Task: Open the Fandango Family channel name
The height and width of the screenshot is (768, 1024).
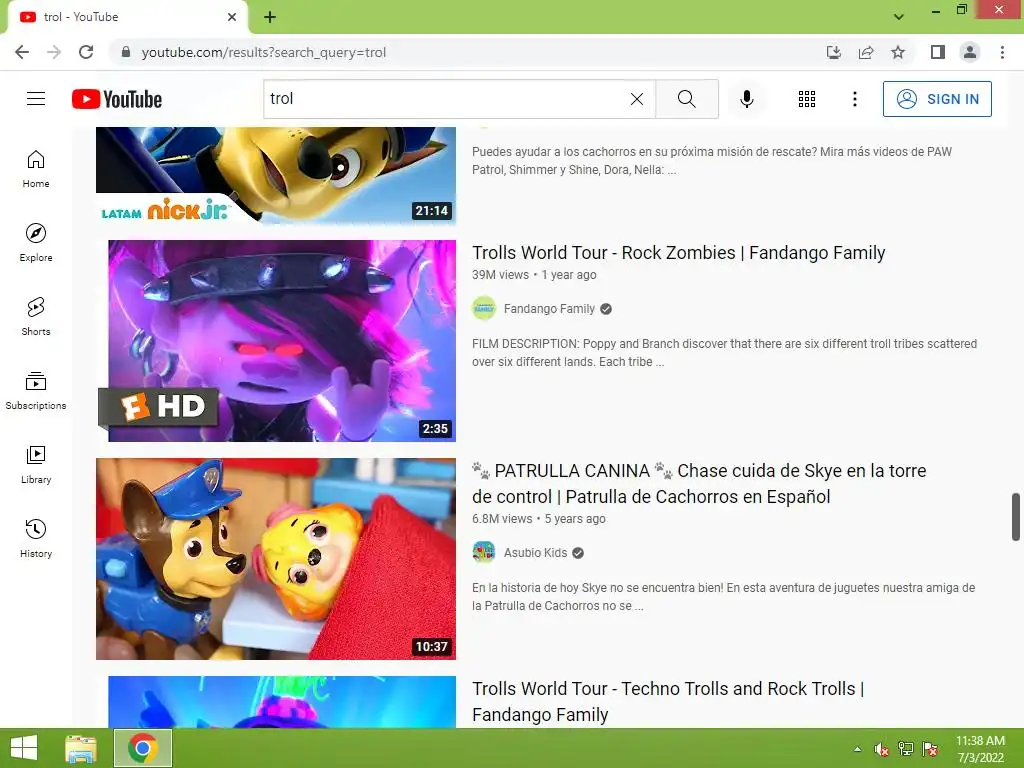Action: coord(549,309)
